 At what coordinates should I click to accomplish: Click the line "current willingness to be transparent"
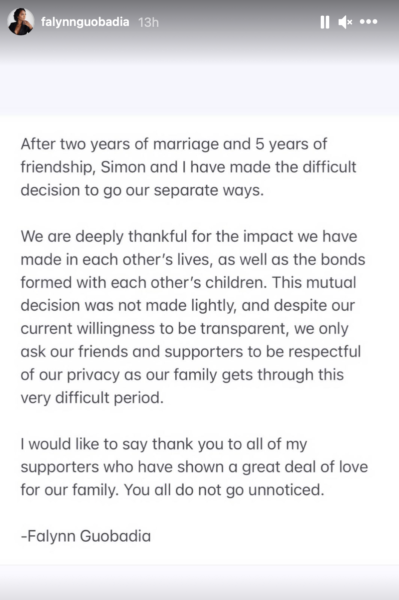pos(184,329)
